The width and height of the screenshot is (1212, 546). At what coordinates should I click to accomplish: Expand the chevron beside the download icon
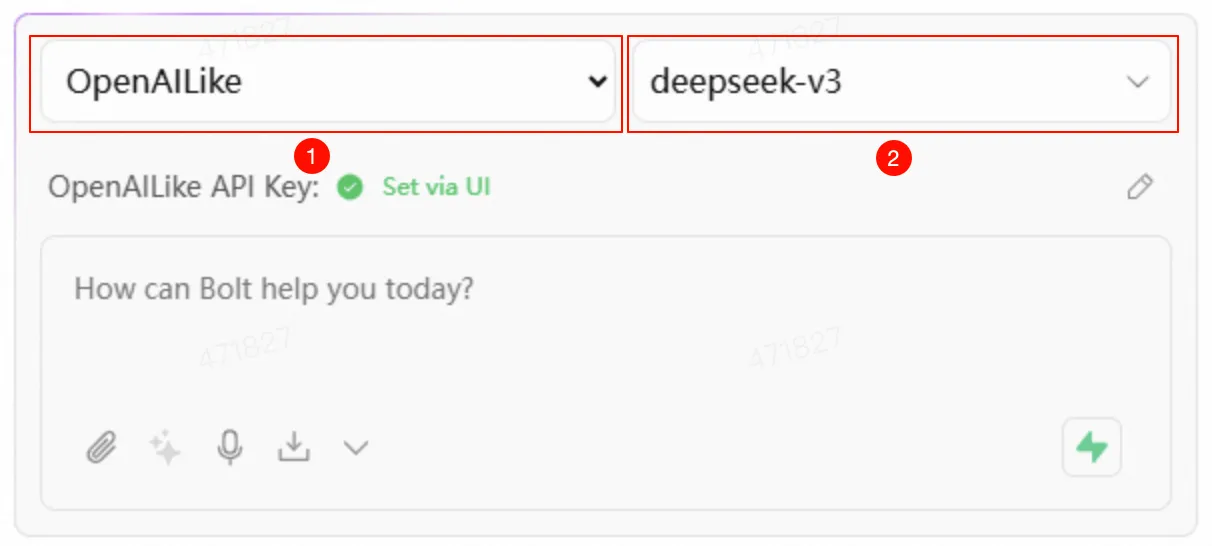point(356,448)
